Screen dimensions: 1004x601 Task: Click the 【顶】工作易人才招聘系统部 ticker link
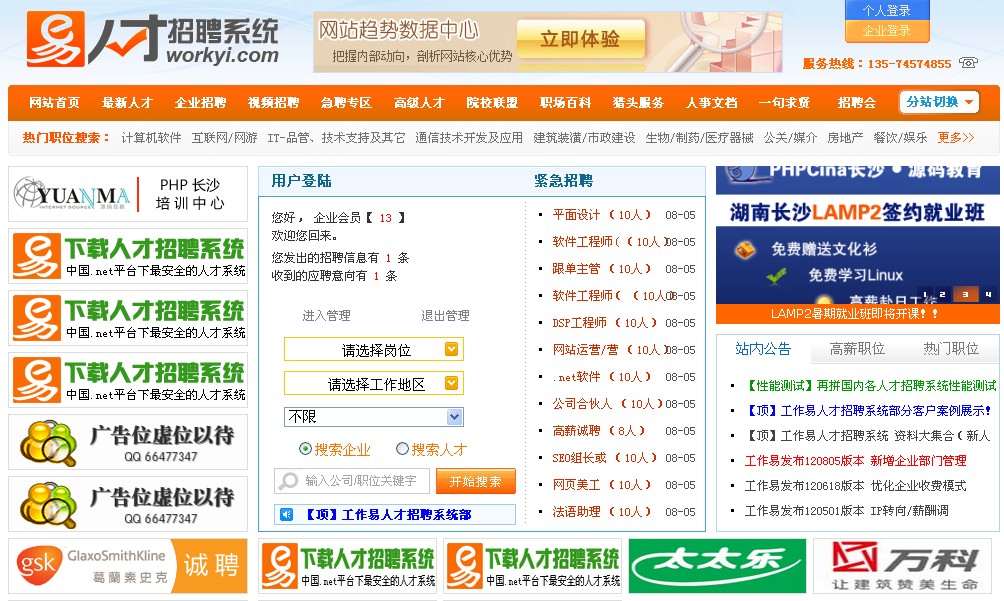coord(386,515)
